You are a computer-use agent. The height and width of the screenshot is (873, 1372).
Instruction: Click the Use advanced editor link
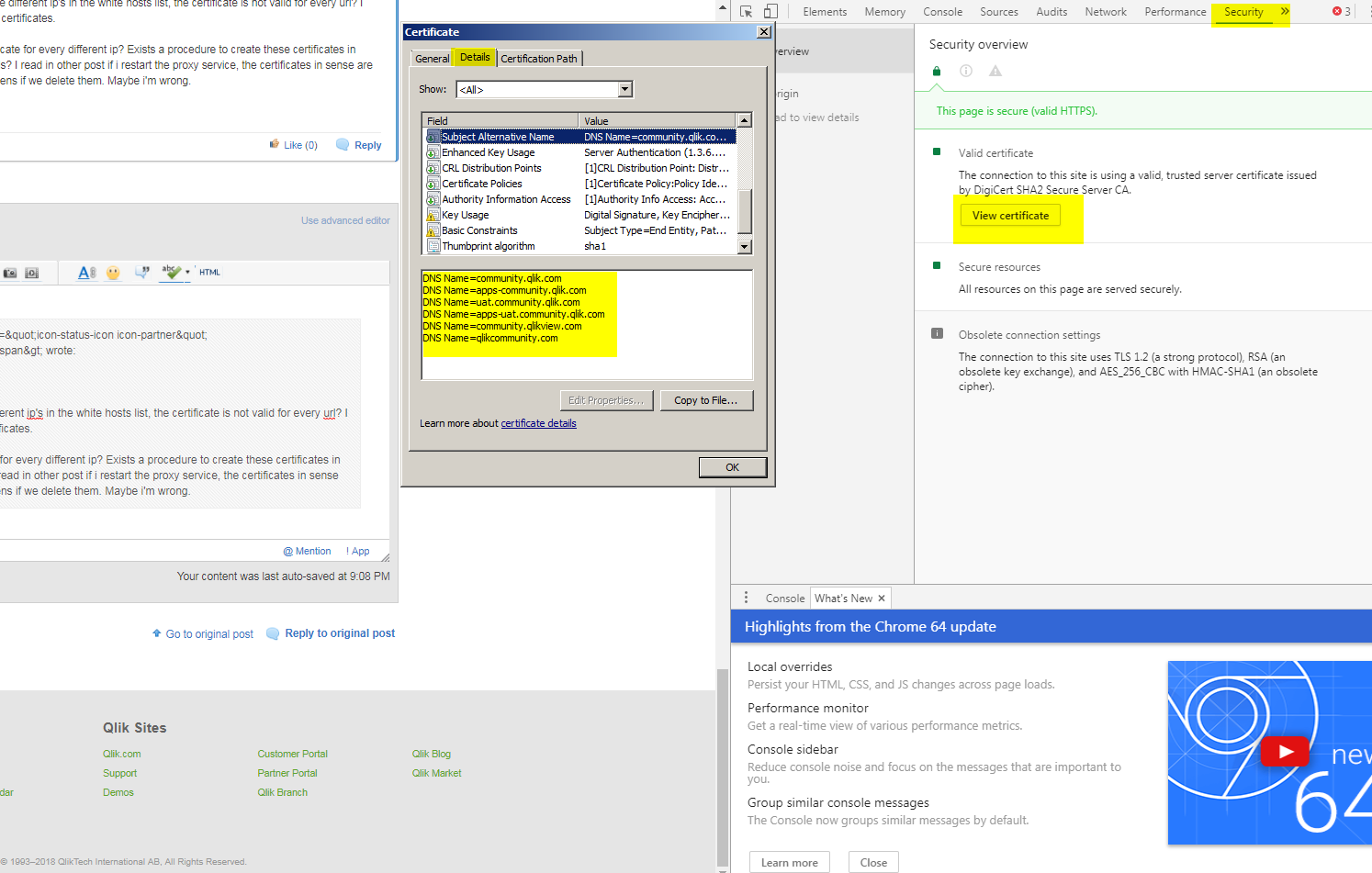(345, 220)
